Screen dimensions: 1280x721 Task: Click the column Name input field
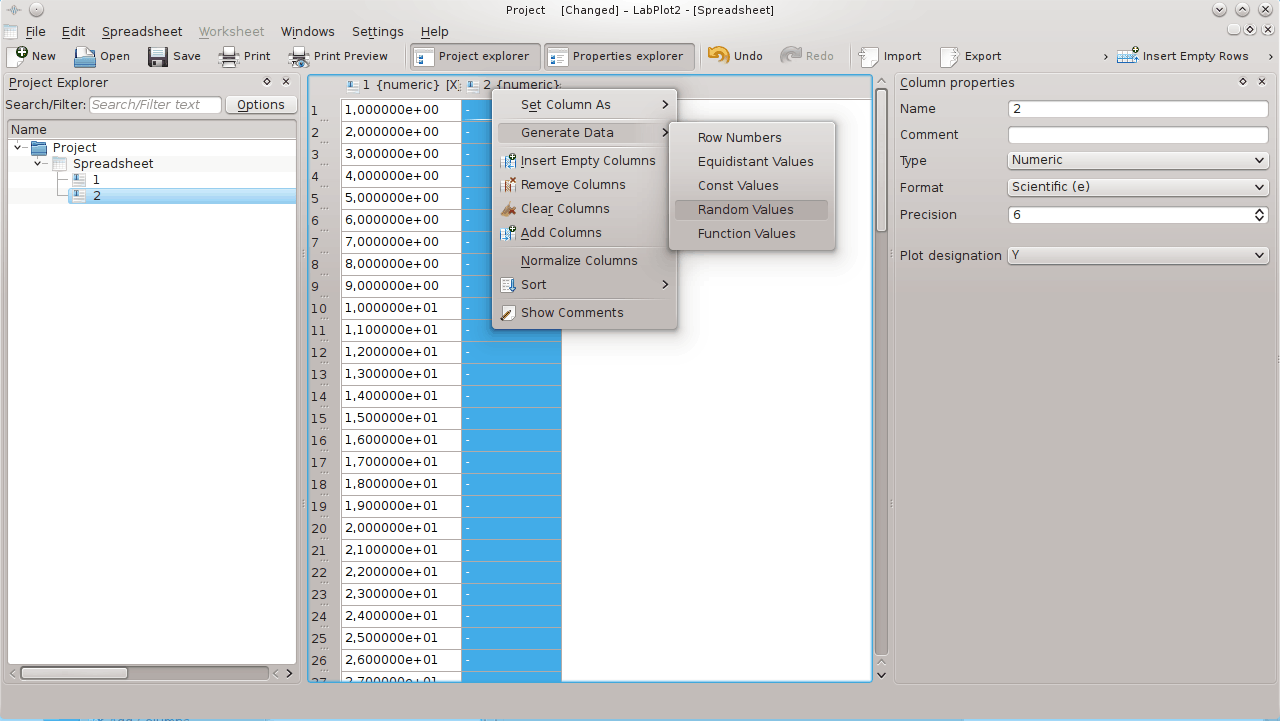click(x=1137, y=109)
